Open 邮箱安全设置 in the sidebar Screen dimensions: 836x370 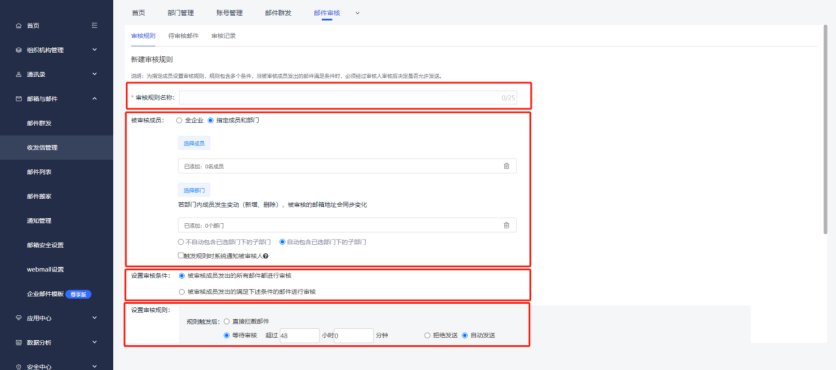click(x=45, y=245)
